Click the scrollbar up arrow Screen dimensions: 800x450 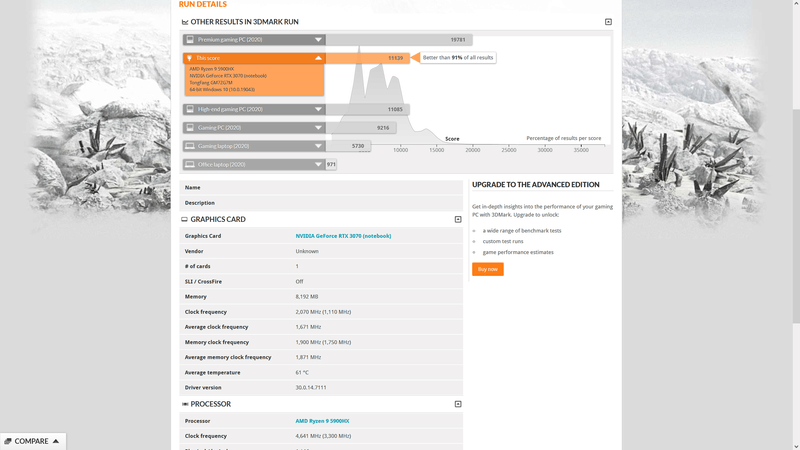796,3
